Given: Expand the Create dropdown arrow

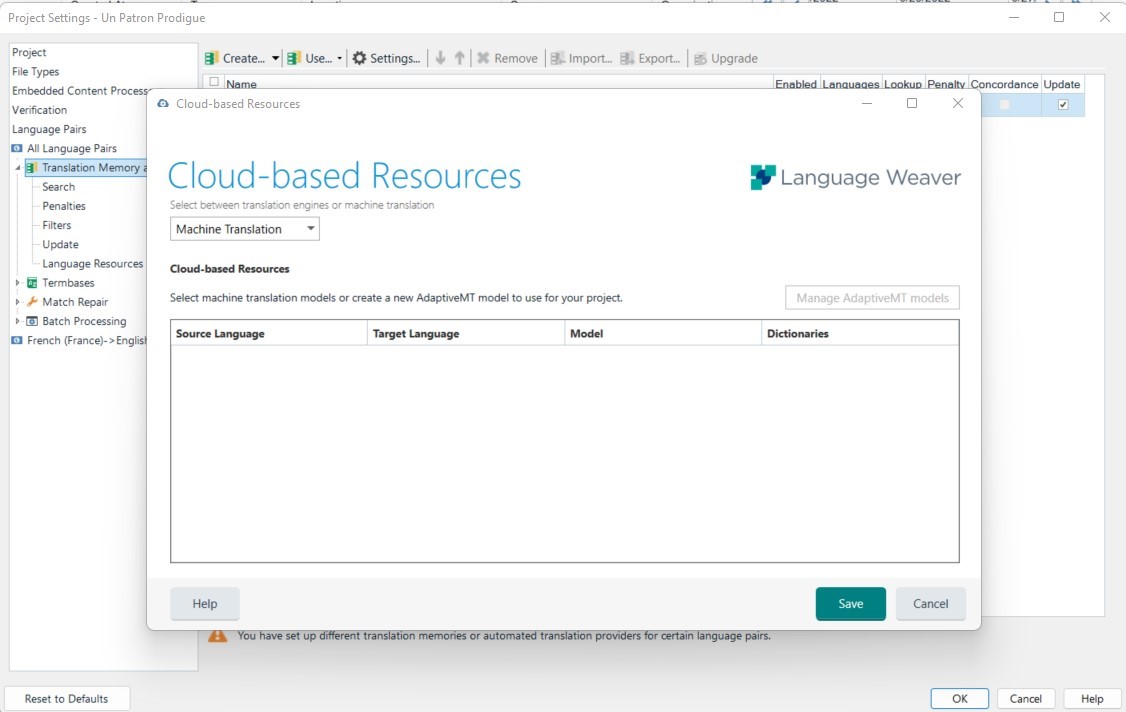Looking at the screenshot, I should [275, 58].
